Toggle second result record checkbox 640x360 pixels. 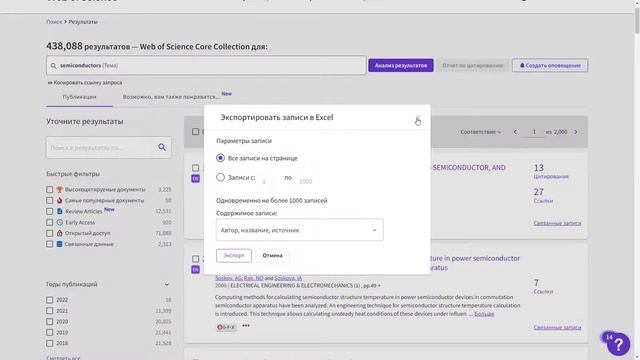pyautogui.click(x=196, y=259)
